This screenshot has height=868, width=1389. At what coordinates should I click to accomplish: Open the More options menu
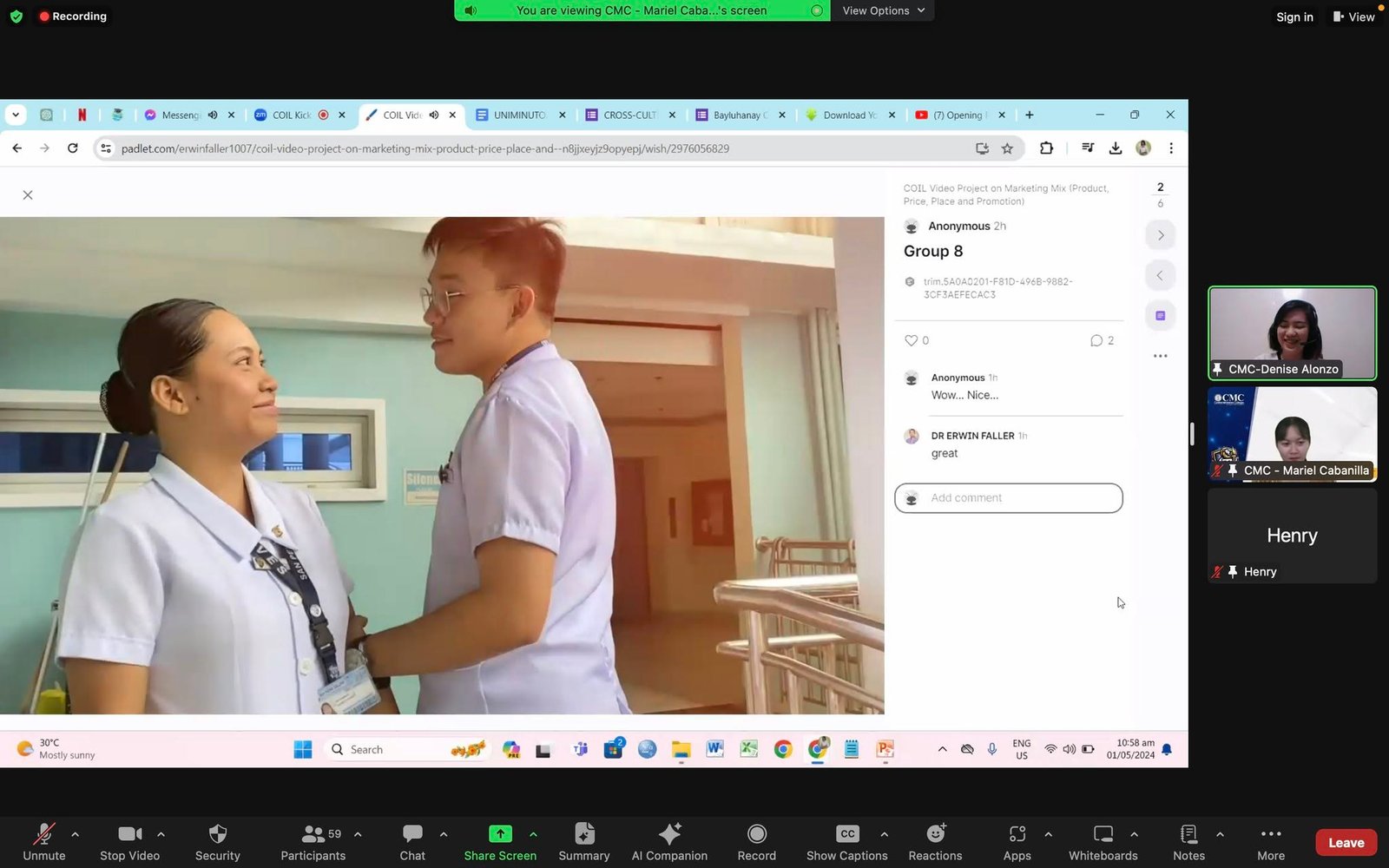pyautogui.click(x=1271, y=842)
